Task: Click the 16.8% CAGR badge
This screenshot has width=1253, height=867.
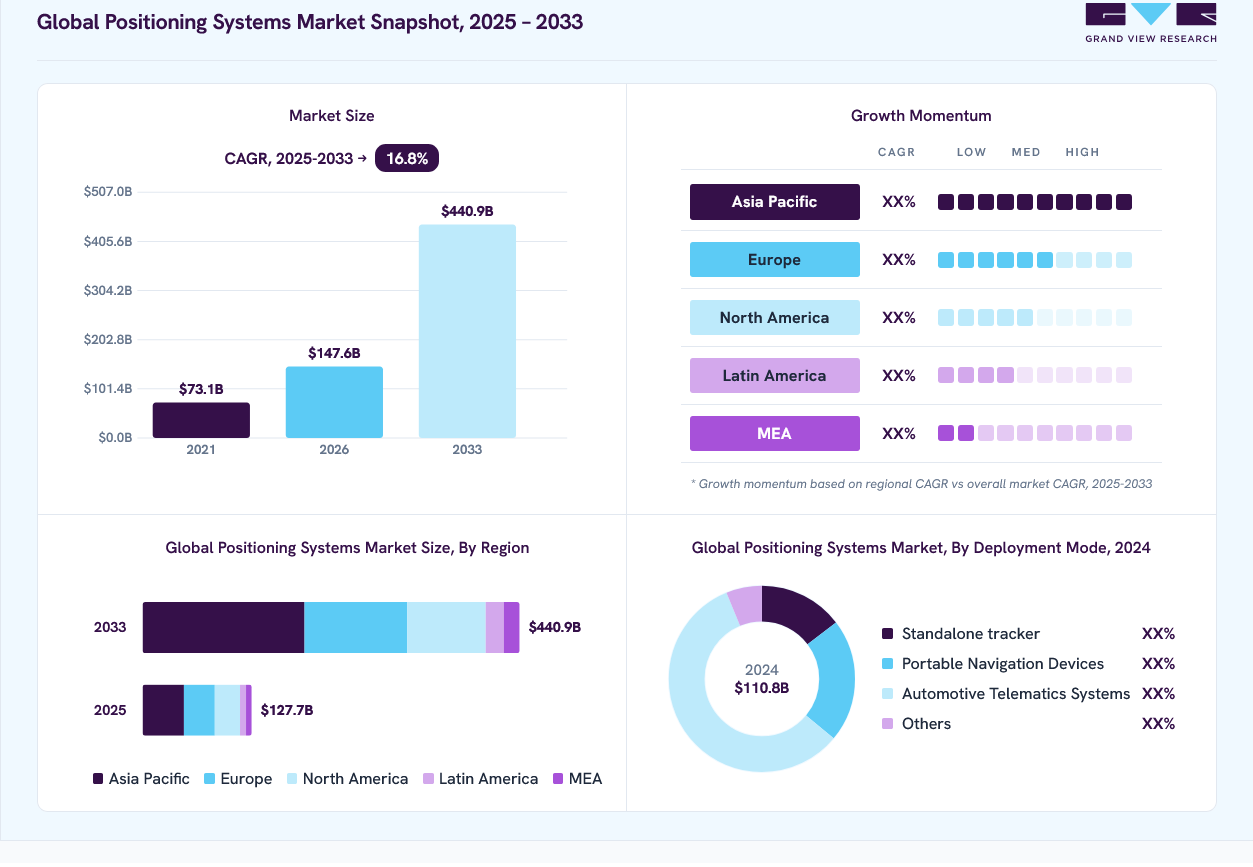Action: click(x=407, y=158)
